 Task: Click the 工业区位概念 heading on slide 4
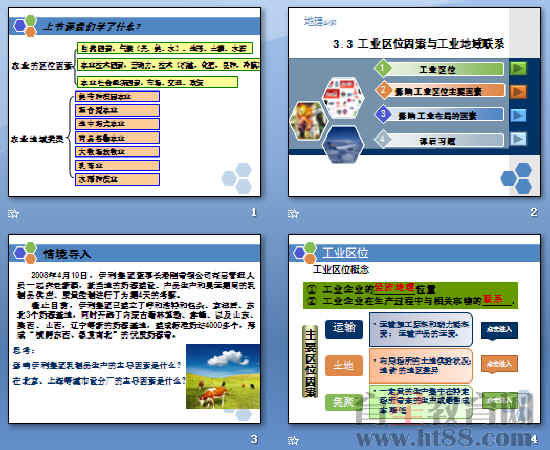pos(341,269)
